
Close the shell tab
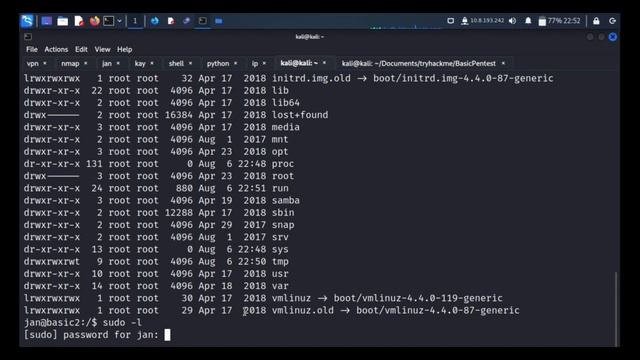(x=190, y=63)
